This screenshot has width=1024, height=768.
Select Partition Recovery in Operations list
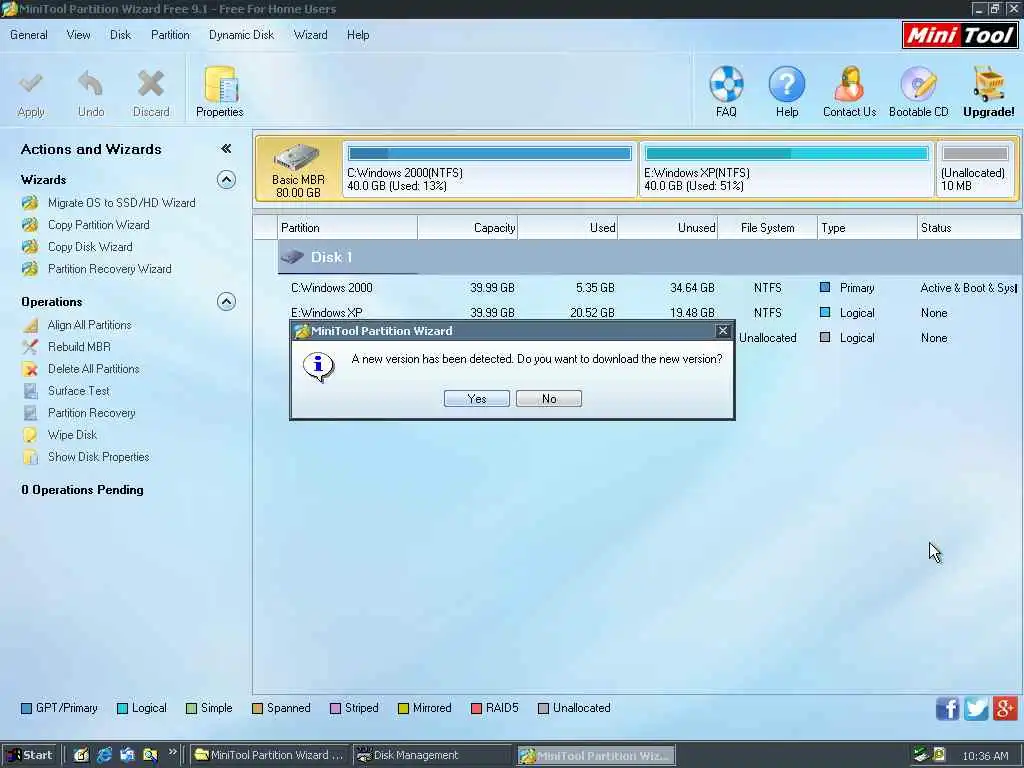pos(91,413)
